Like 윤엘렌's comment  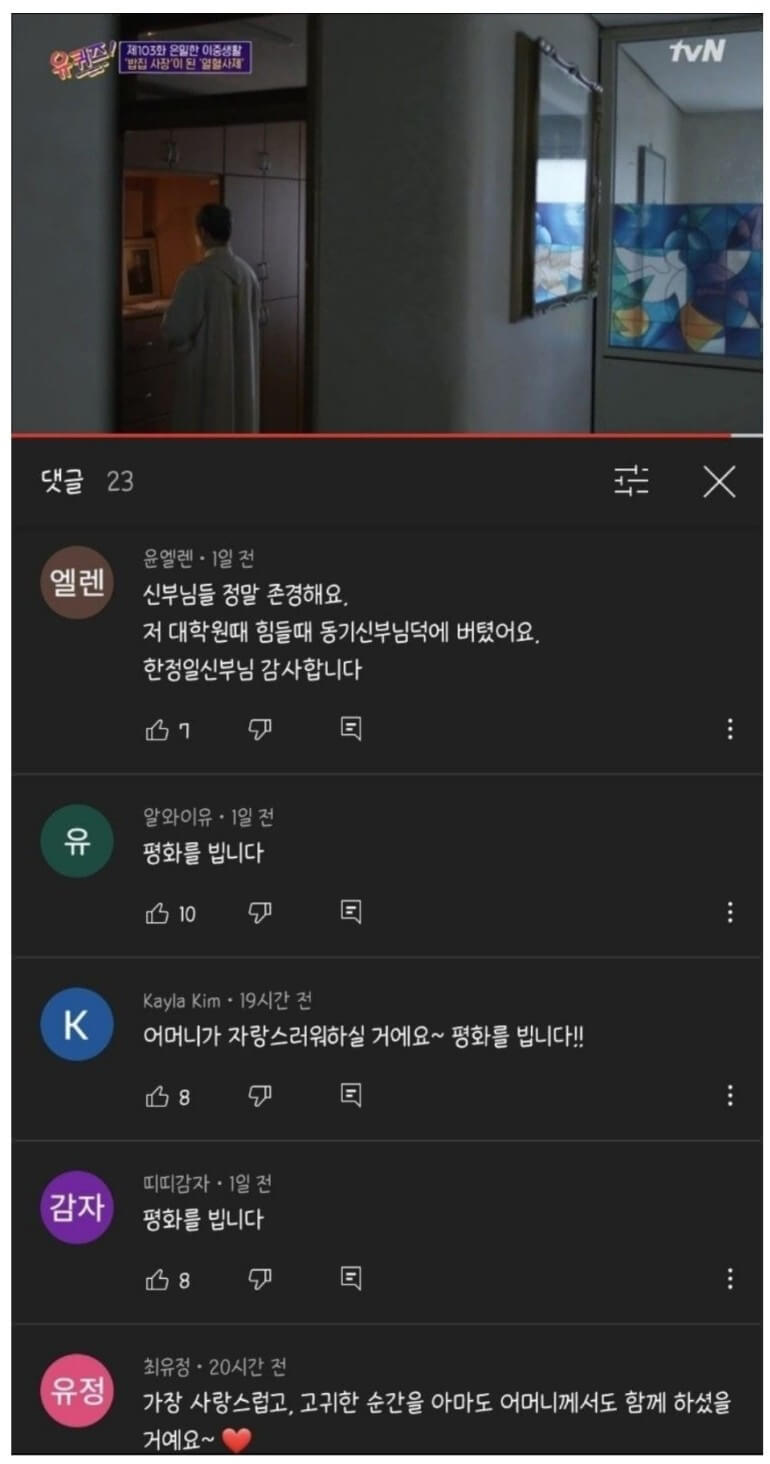[x=157, y=730]
